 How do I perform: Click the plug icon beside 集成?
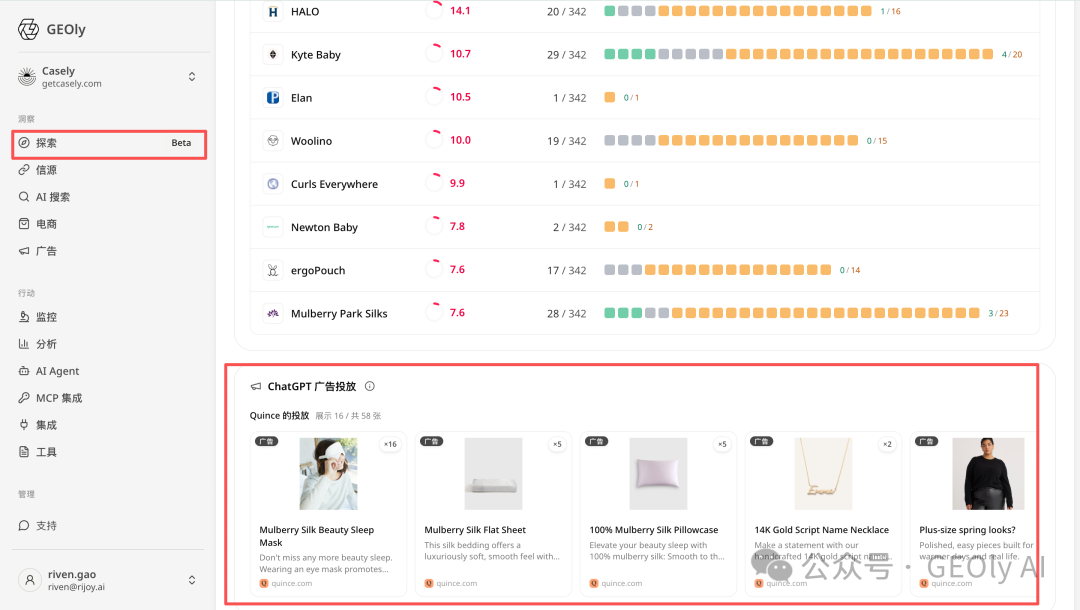24,425
